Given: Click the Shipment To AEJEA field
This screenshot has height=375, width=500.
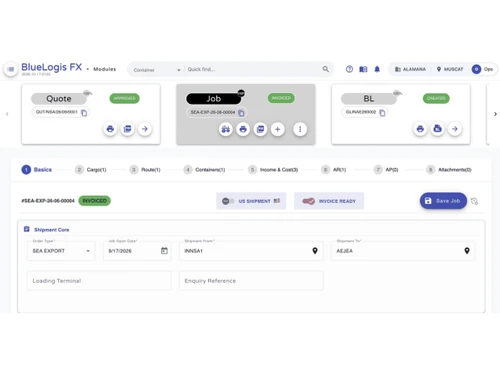Looking at the screenshot, I should click(403, 251).
